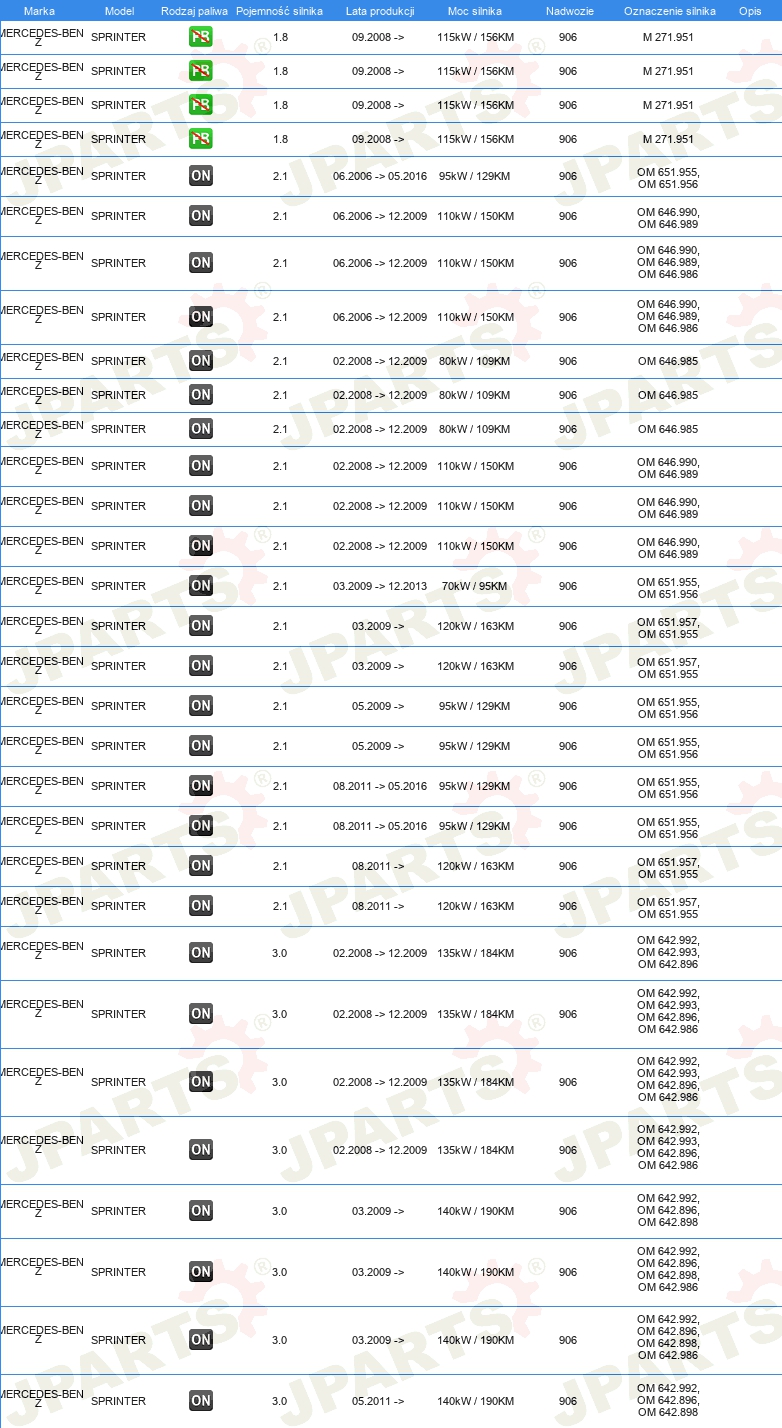Click the Nadwozie column header
The width and height of the screenshot is (782, 1428).
click(569, 11)
